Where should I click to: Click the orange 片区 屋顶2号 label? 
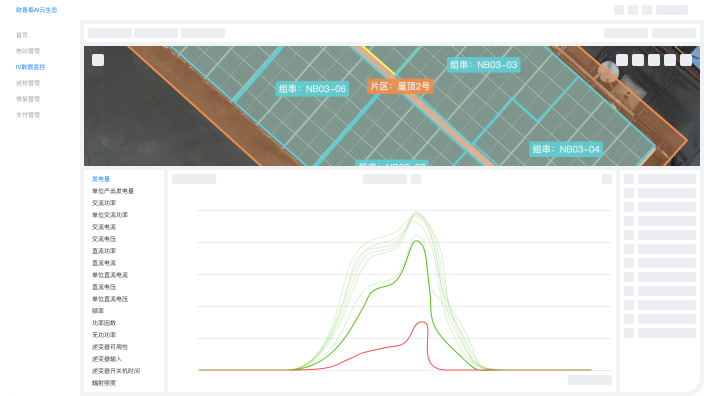[400, 86]
